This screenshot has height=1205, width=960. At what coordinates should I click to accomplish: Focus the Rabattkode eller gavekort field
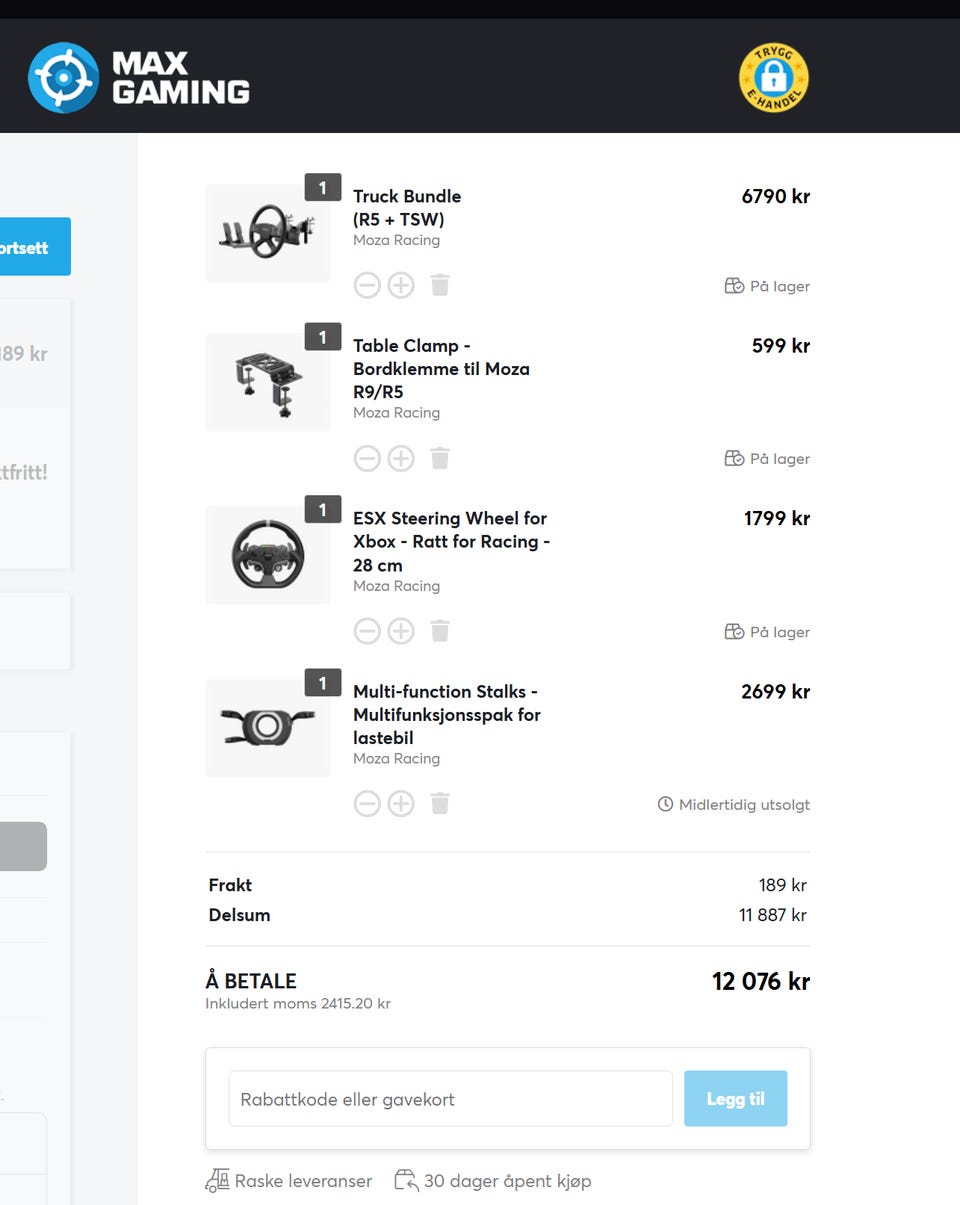tap(450, 1099)
